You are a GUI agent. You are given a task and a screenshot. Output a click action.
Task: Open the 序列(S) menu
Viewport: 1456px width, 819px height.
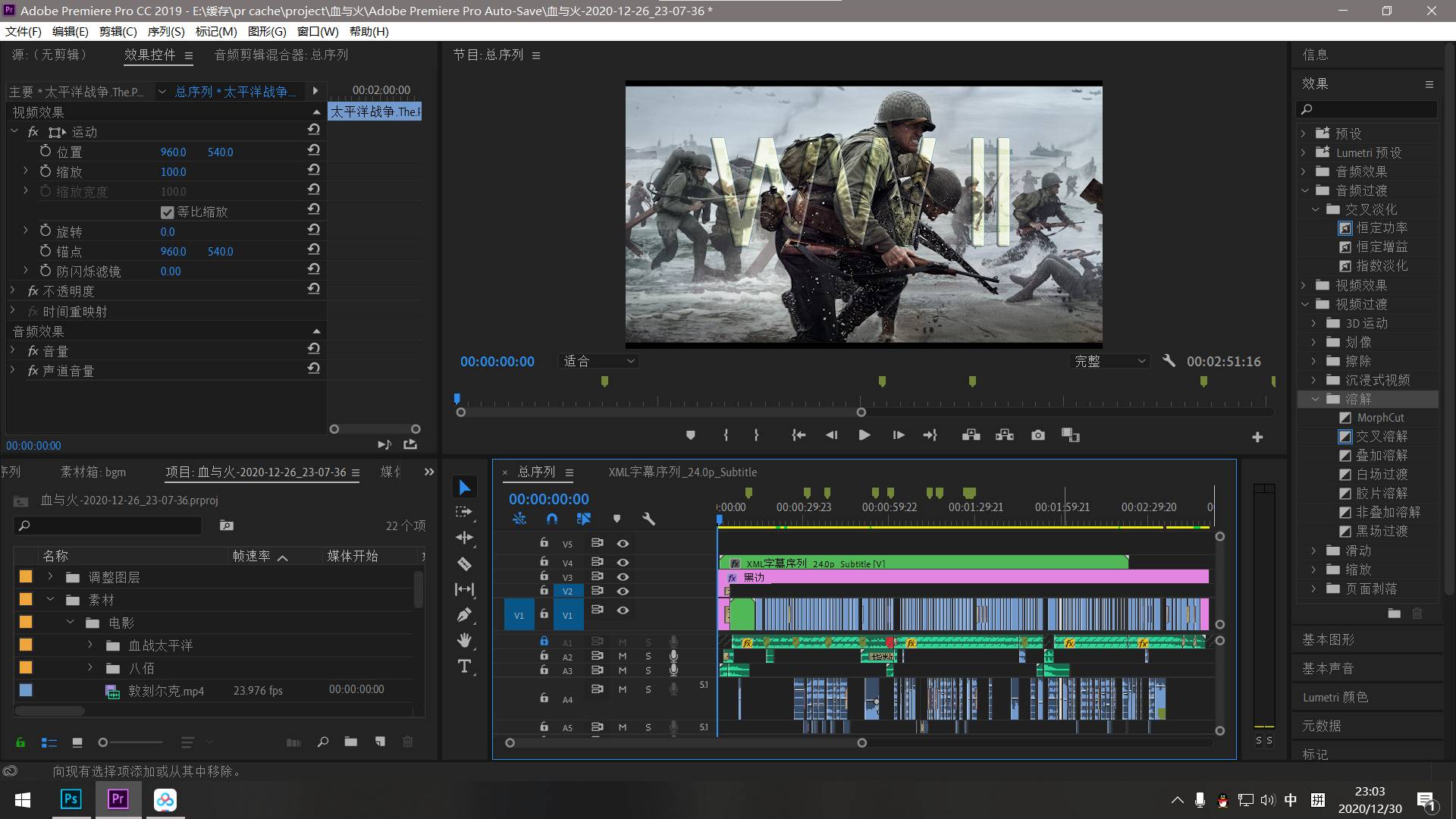point(166,31)
